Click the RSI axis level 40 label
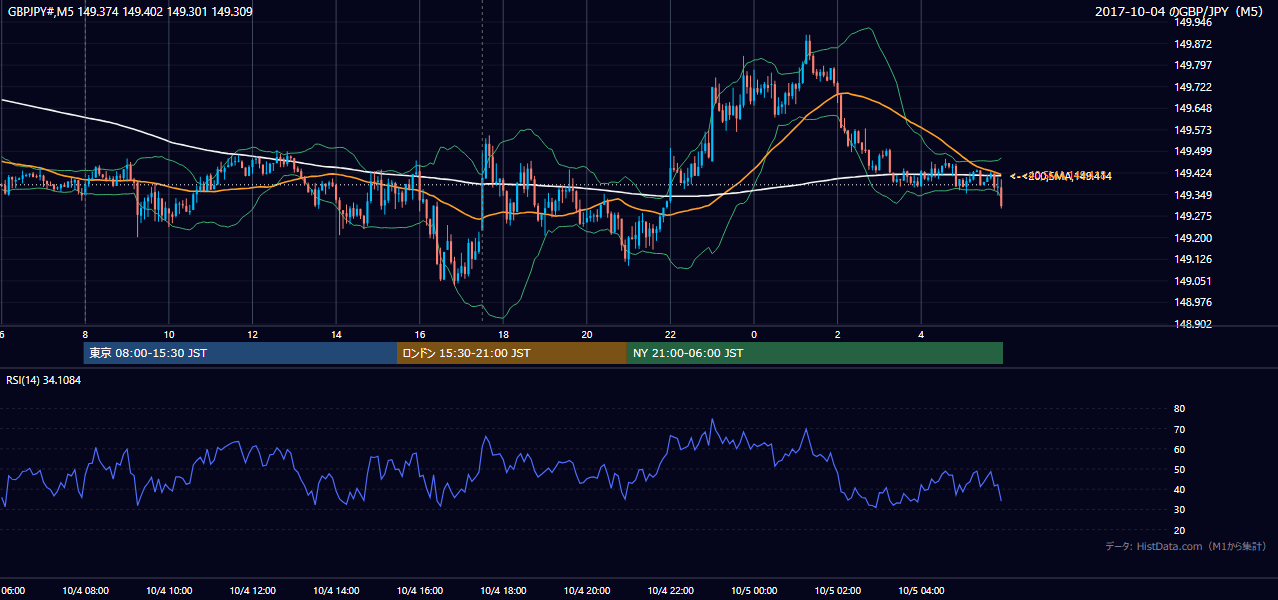This screenshot has height=600, width=1278. coord(1179,489)
